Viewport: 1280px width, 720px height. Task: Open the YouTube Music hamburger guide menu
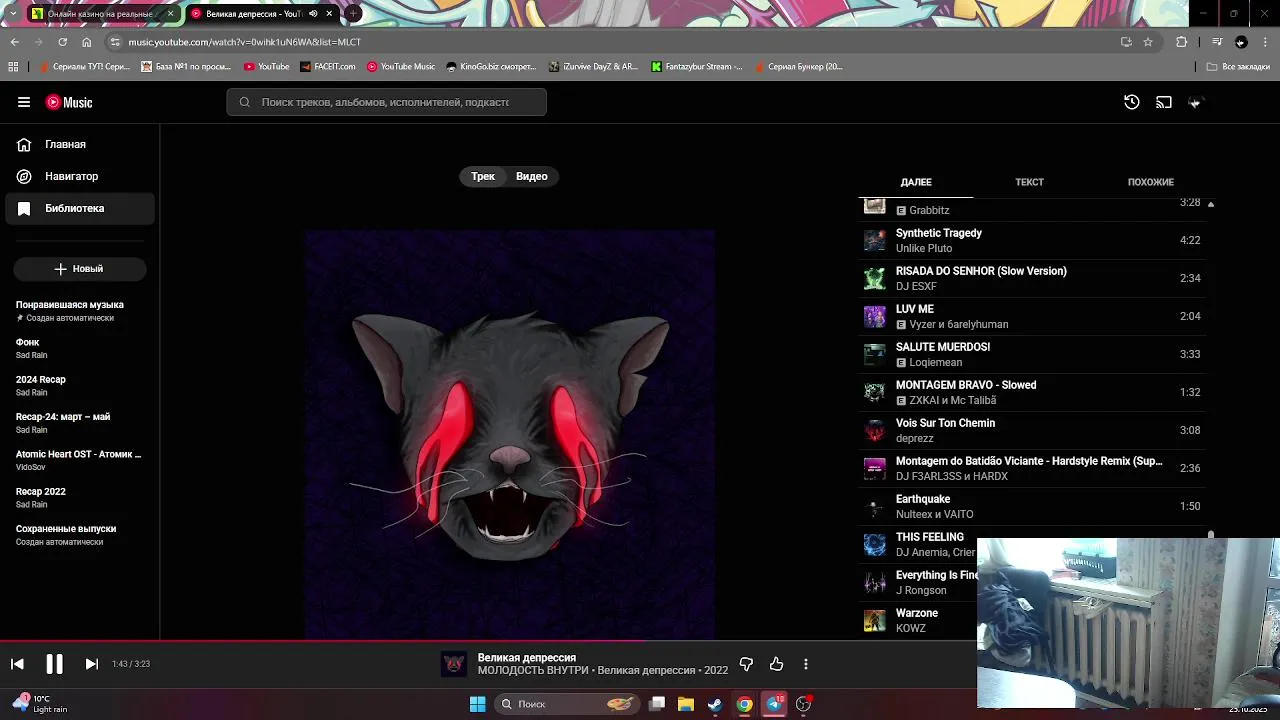click(x=24, y=102)
